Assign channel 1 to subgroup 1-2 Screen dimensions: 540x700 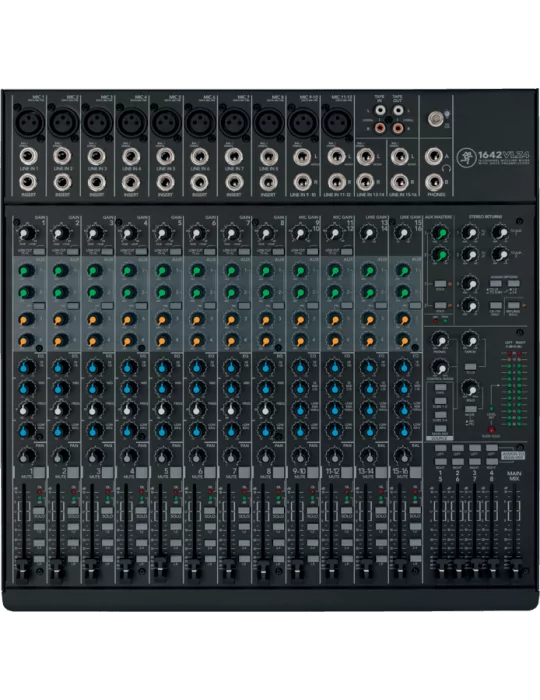[39, 527]
